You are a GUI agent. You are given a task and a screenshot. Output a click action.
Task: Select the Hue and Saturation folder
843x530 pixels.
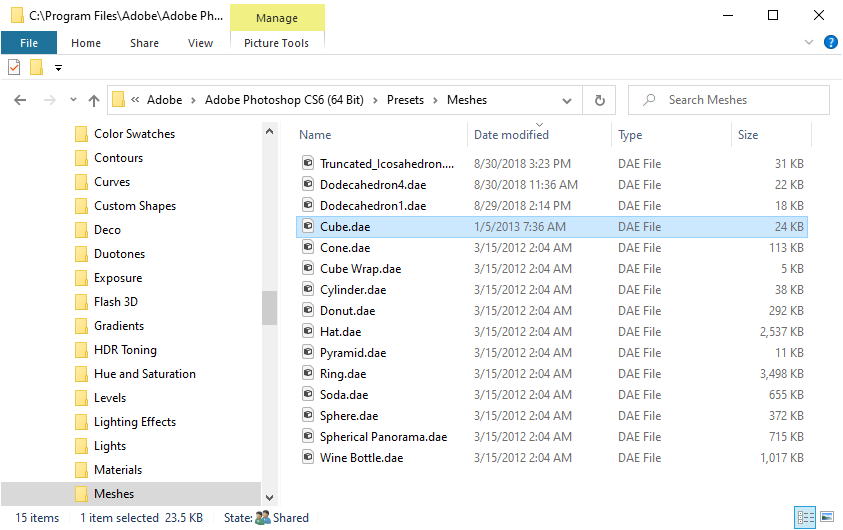pyautogui.click(x=145, y=374)
